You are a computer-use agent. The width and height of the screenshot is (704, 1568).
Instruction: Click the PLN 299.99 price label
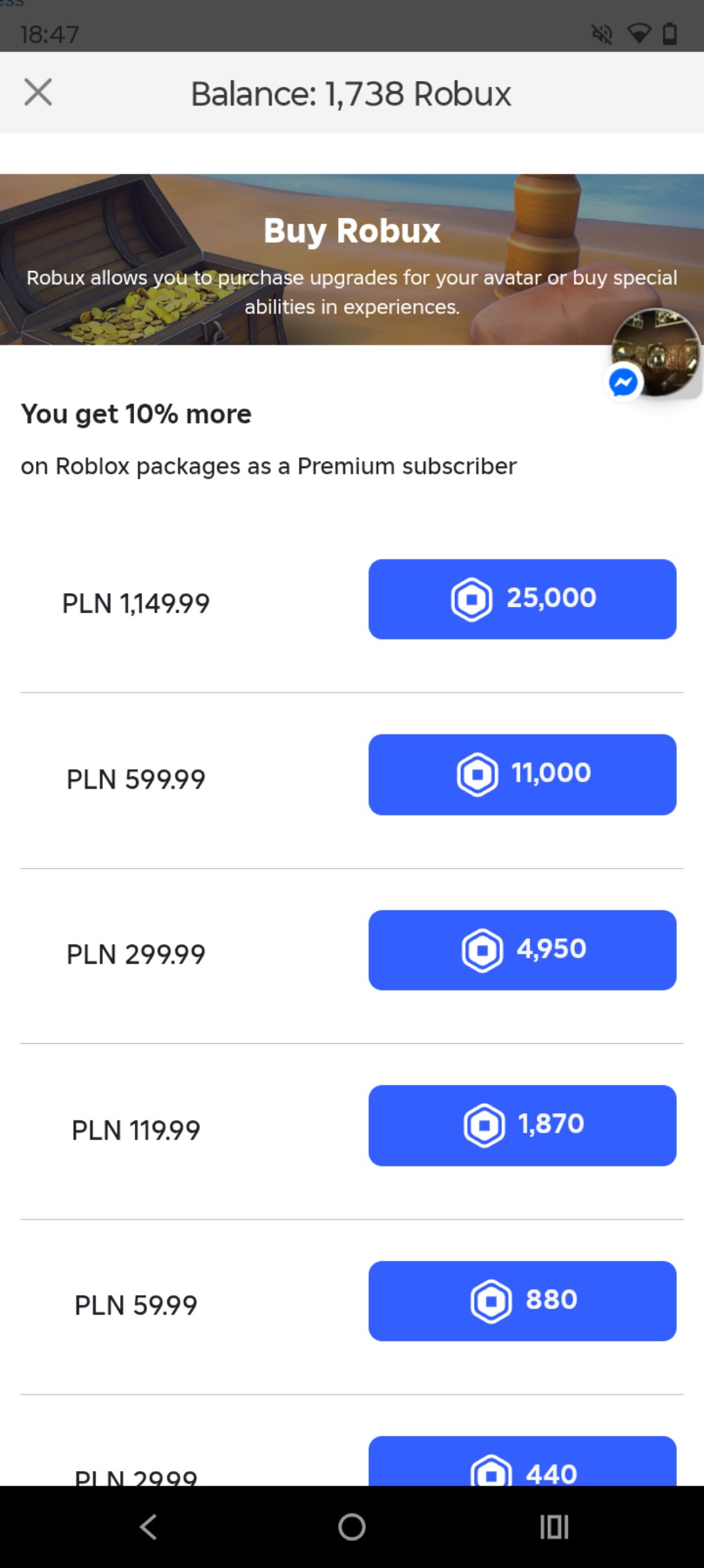pyautogui.click(x=136, y=954)
